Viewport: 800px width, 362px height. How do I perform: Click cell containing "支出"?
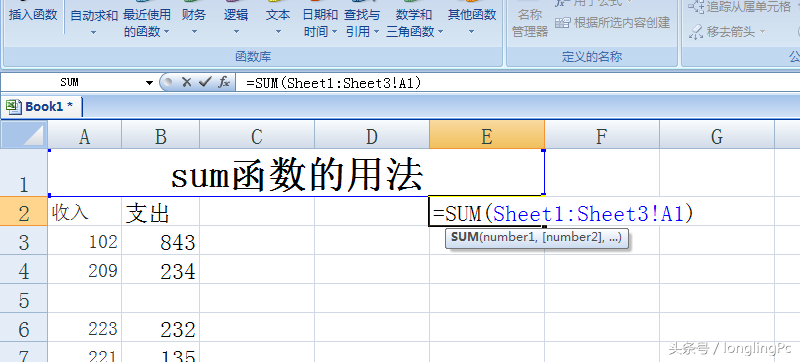click(x=161, y=212)
